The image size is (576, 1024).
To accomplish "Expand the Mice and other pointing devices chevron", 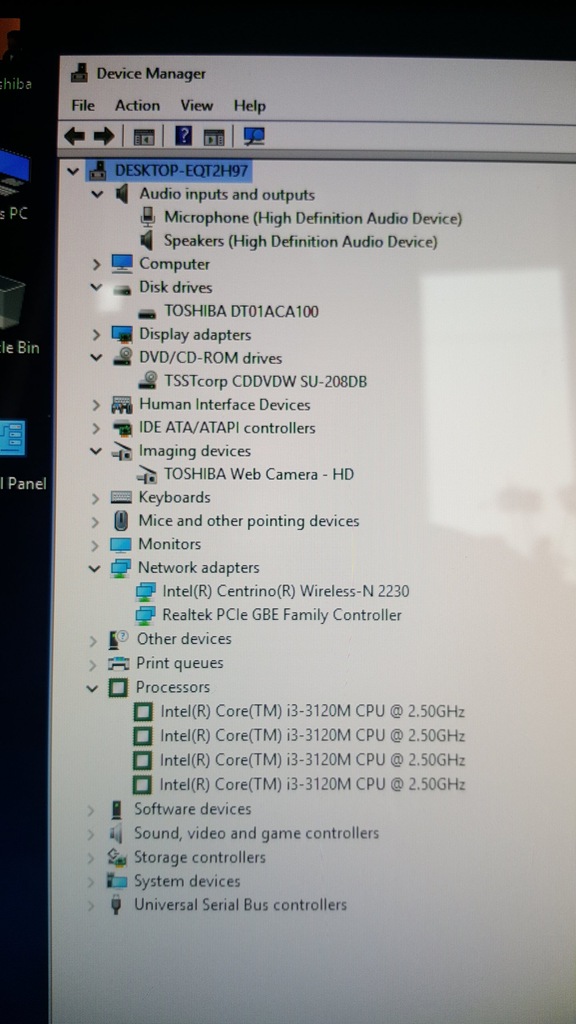I will 96,522.
